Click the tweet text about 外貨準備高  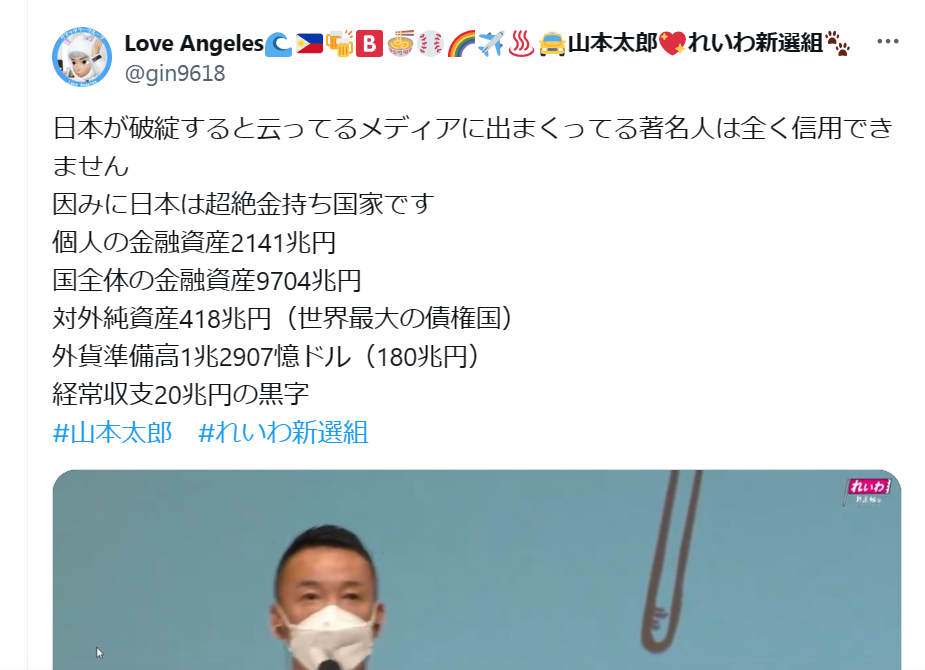266,356
